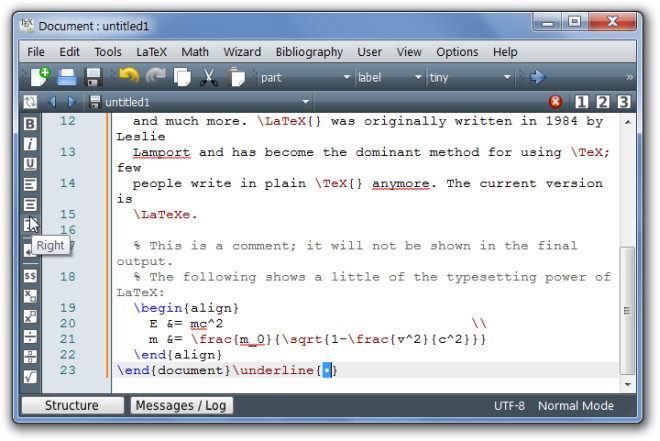Click line number 23 in the gutter
The image size is (660, 441).
click(68, 370)
